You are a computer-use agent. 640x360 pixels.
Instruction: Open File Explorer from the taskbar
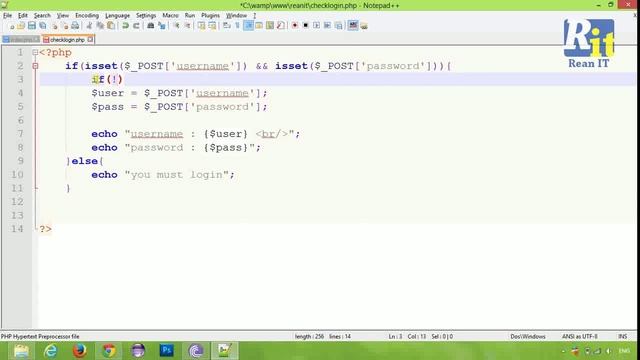21,351
